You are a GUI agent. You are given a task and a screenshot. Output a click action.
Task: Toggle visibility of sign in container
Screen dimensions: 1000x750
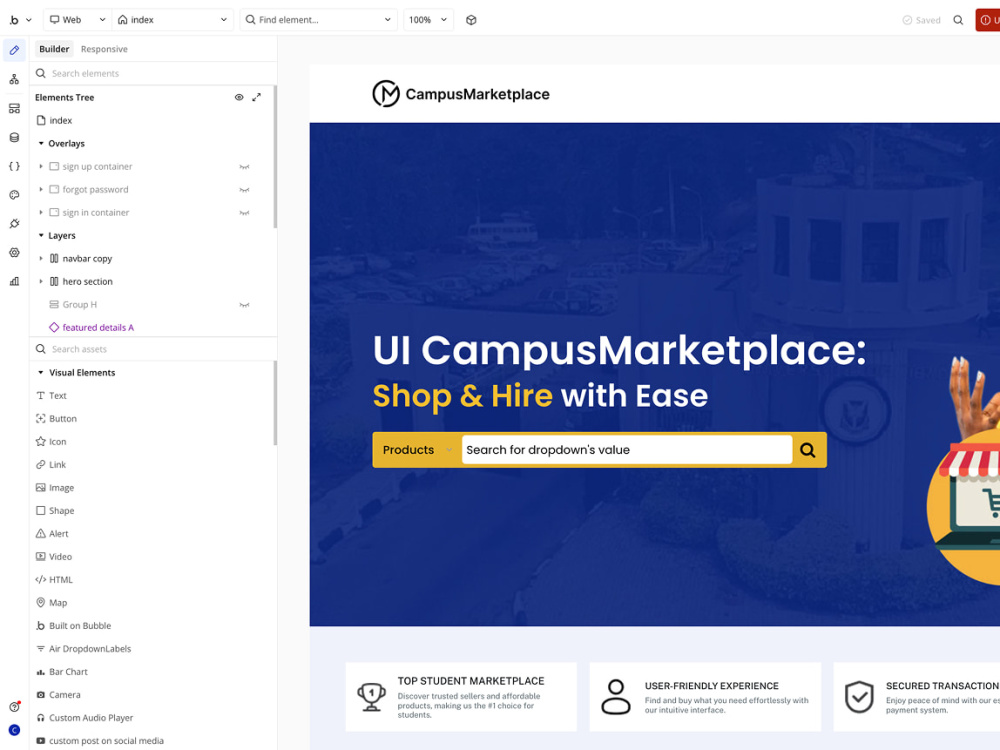click(244, 212)
